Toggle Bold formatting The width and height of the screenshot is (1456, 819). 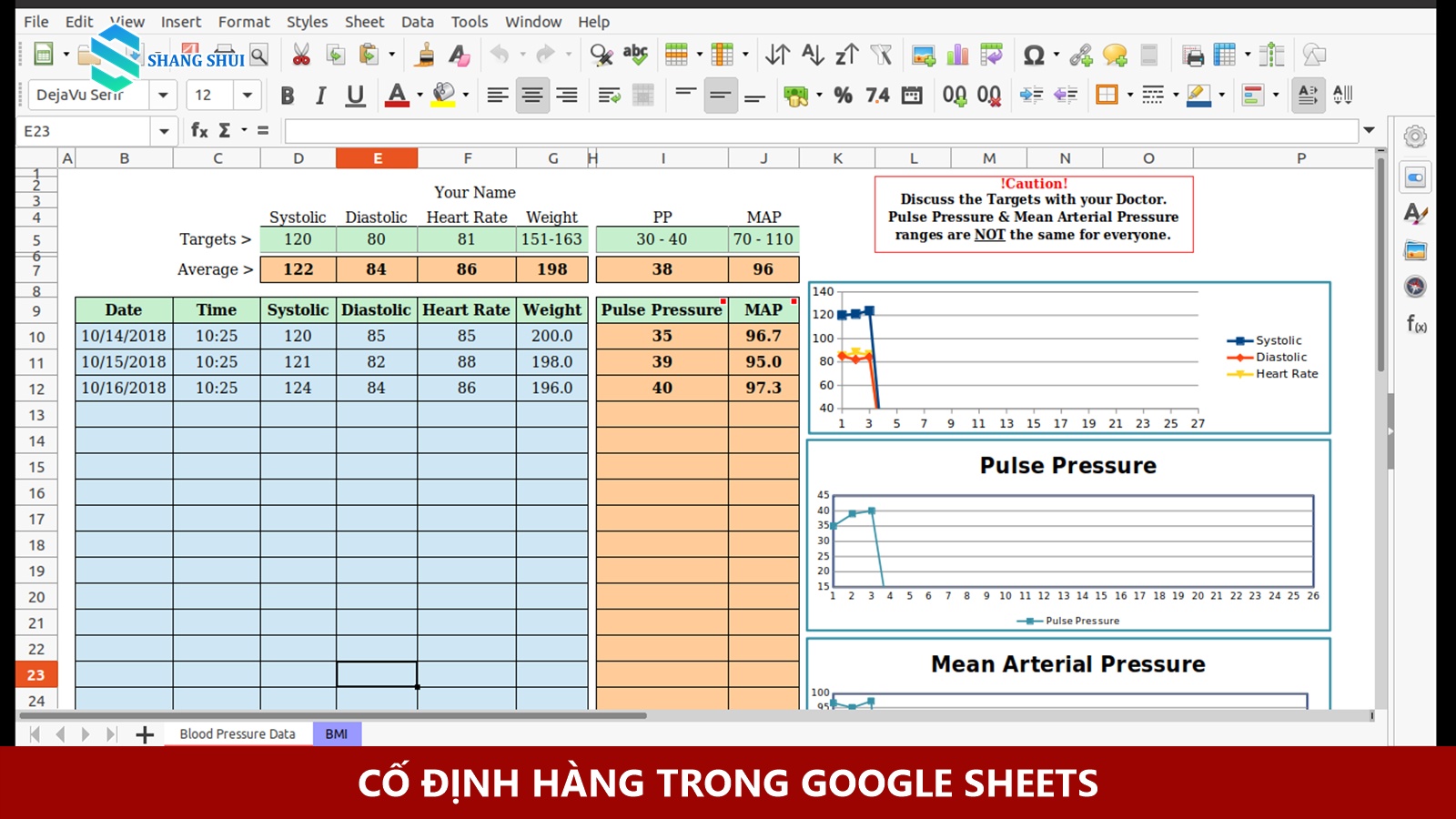click(288, 95)
